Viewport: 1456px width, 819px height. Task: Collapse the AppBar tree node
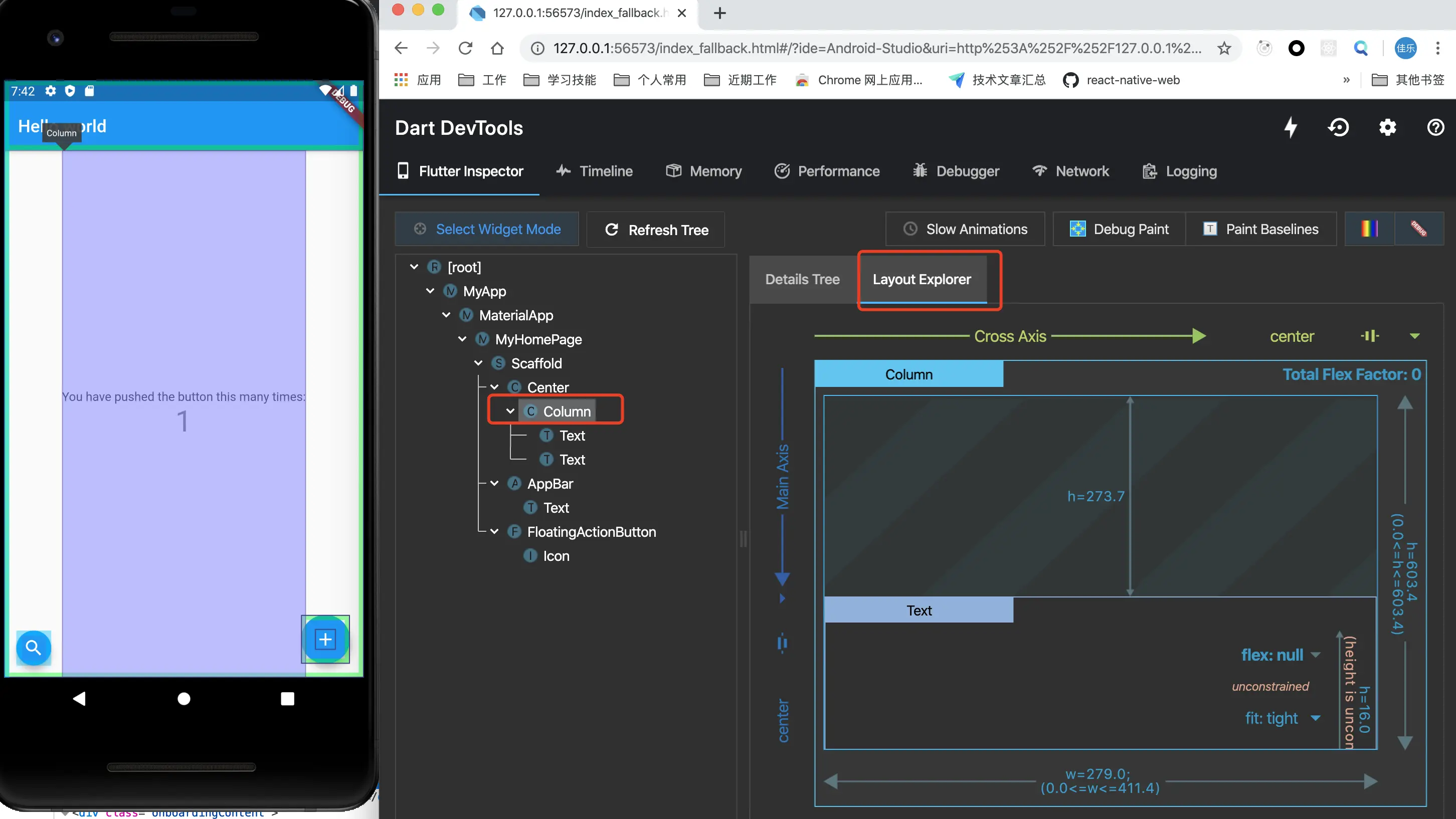(x=494, y=483)
